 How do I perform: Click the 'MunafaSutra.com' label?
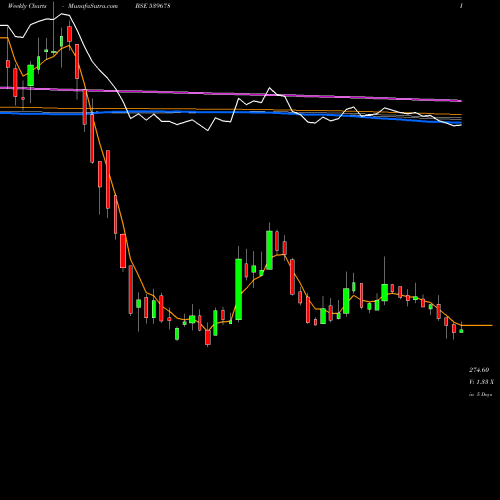pyautogui.click(x=93, y=6)
